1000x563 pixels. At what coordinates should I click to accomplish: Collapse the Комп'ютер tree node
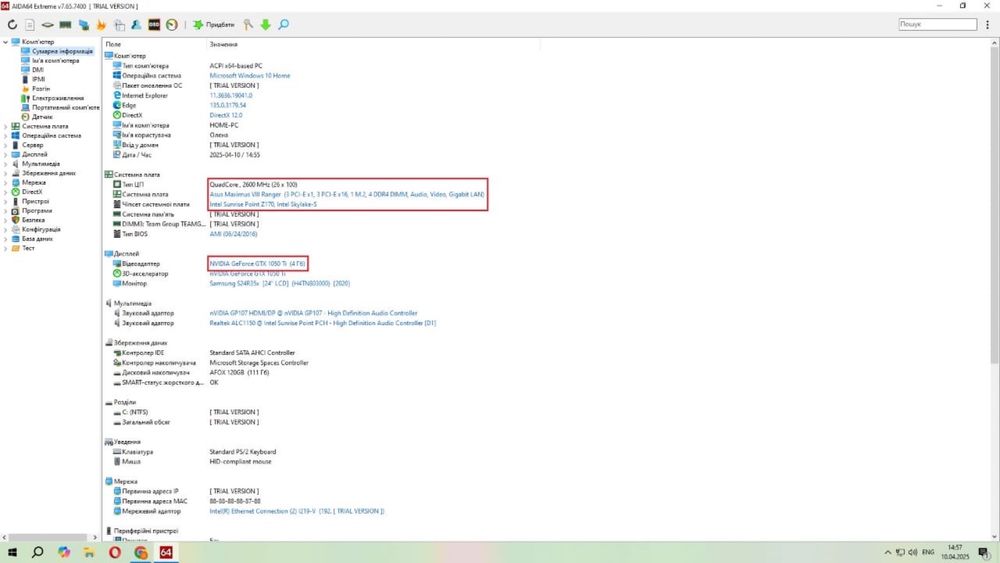pyautogui.click(x=6, y=42)
